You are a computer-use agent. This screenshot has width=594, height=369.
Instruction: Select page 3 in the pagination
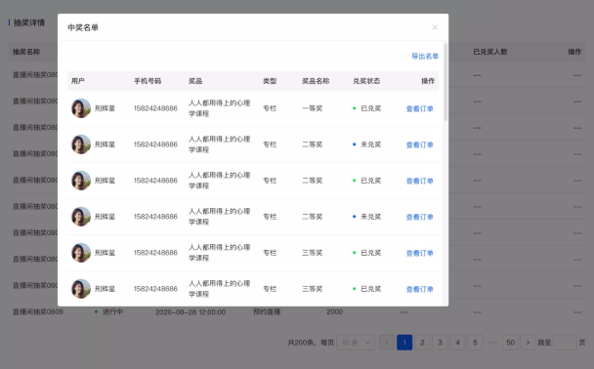[x=440, y=342]
